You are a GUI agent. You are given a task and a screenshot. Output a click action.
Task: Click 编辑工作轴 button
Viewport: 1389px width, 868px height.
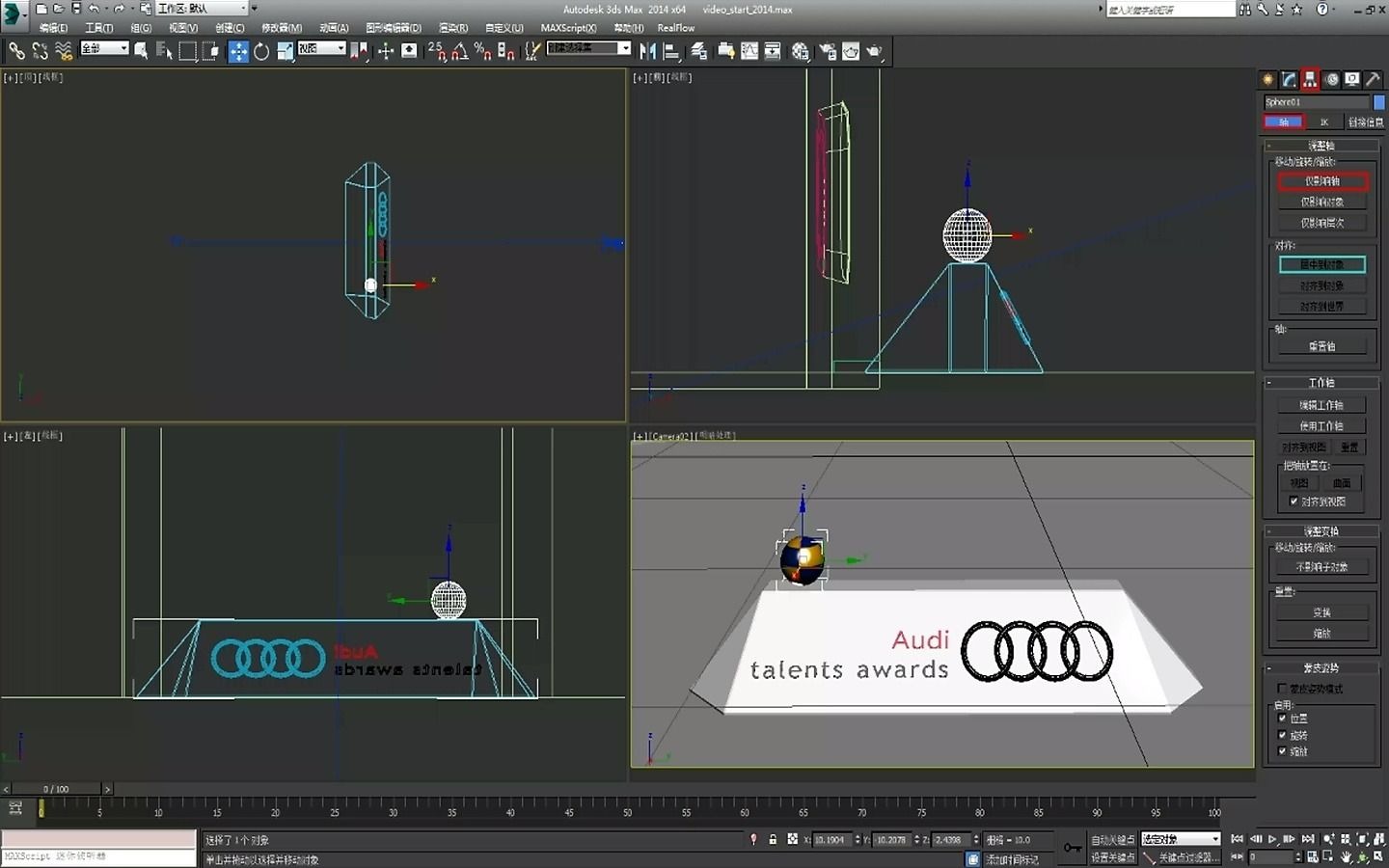coord(1321,405)
